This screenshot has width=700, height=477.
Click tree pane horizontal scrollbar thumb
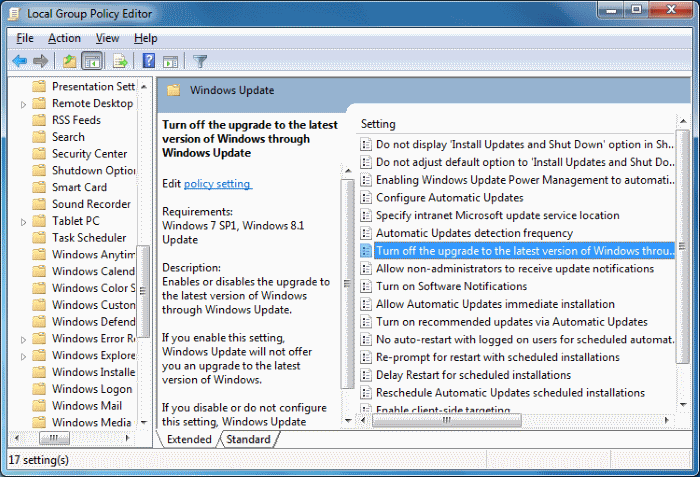tap(54, 438)
